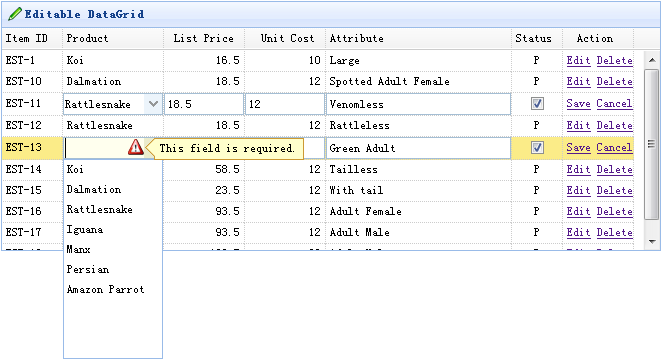Sort by the List Price column header
The height and width of the screenshot is (363, 663).
click(x=203, y=38)
